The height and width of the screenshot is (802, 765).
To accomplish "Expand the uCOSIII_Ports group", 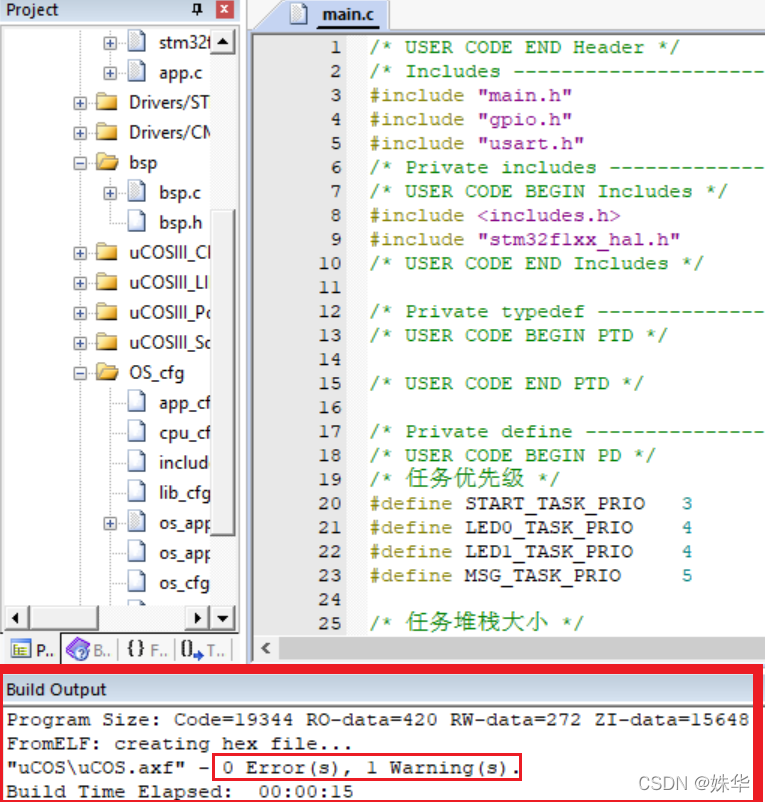I will (80, 313).
